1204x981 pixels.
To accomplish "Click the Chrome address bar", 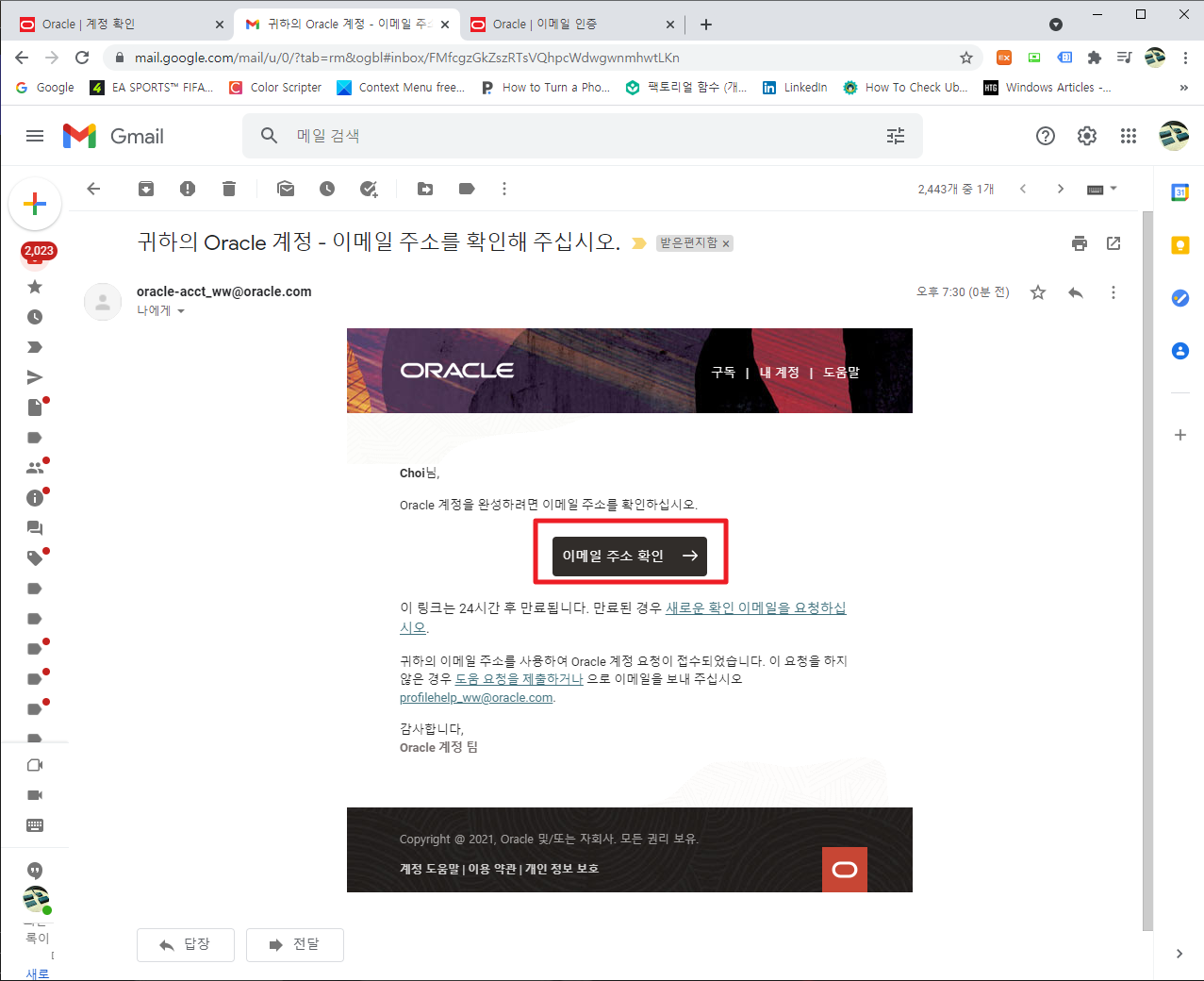I will (542, 58).
